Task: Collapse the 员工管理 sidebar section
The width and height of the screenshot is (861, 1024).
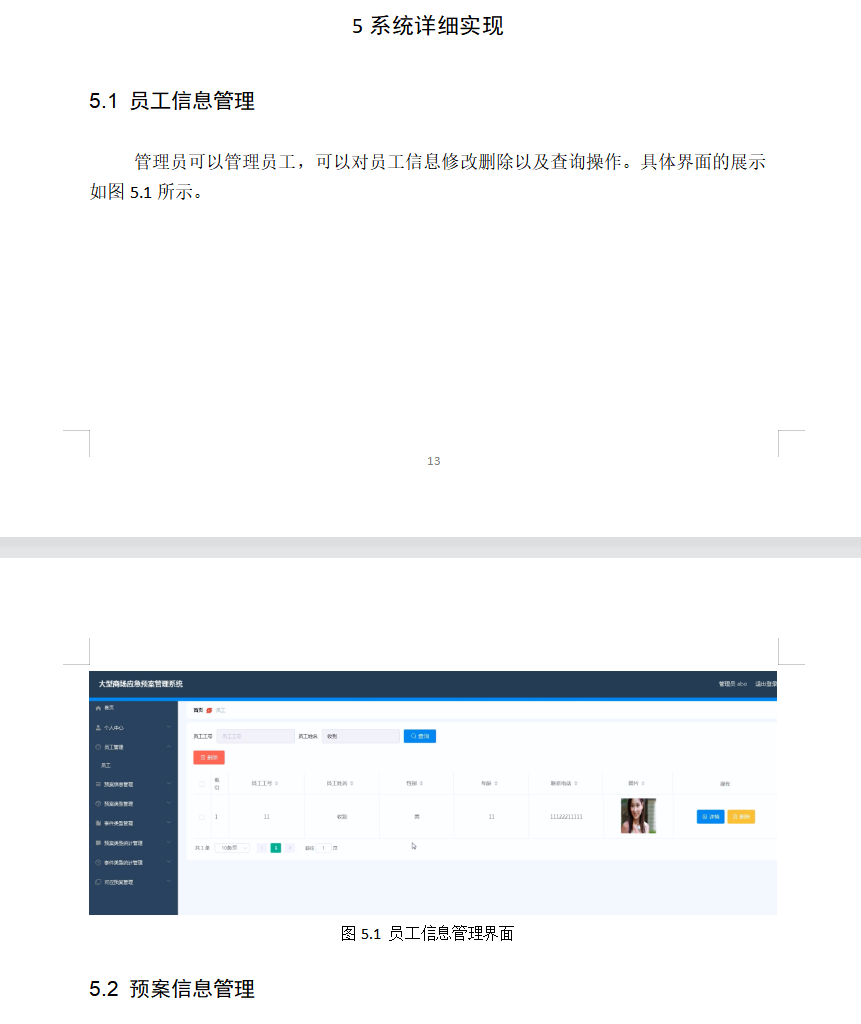Action: (x=168, y=747)
